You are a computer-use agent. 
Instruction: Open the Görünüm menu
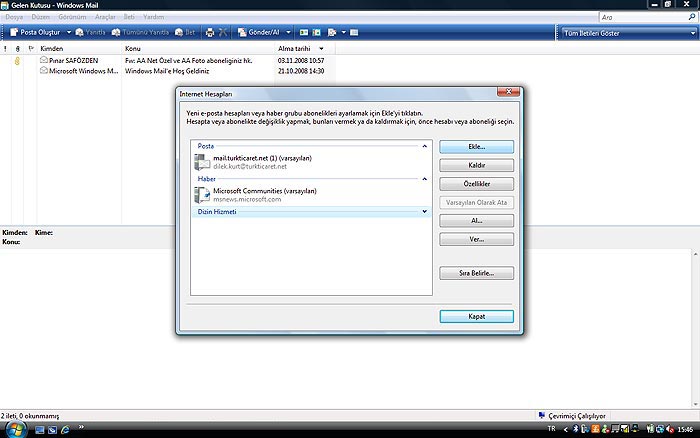click(72, 17)
